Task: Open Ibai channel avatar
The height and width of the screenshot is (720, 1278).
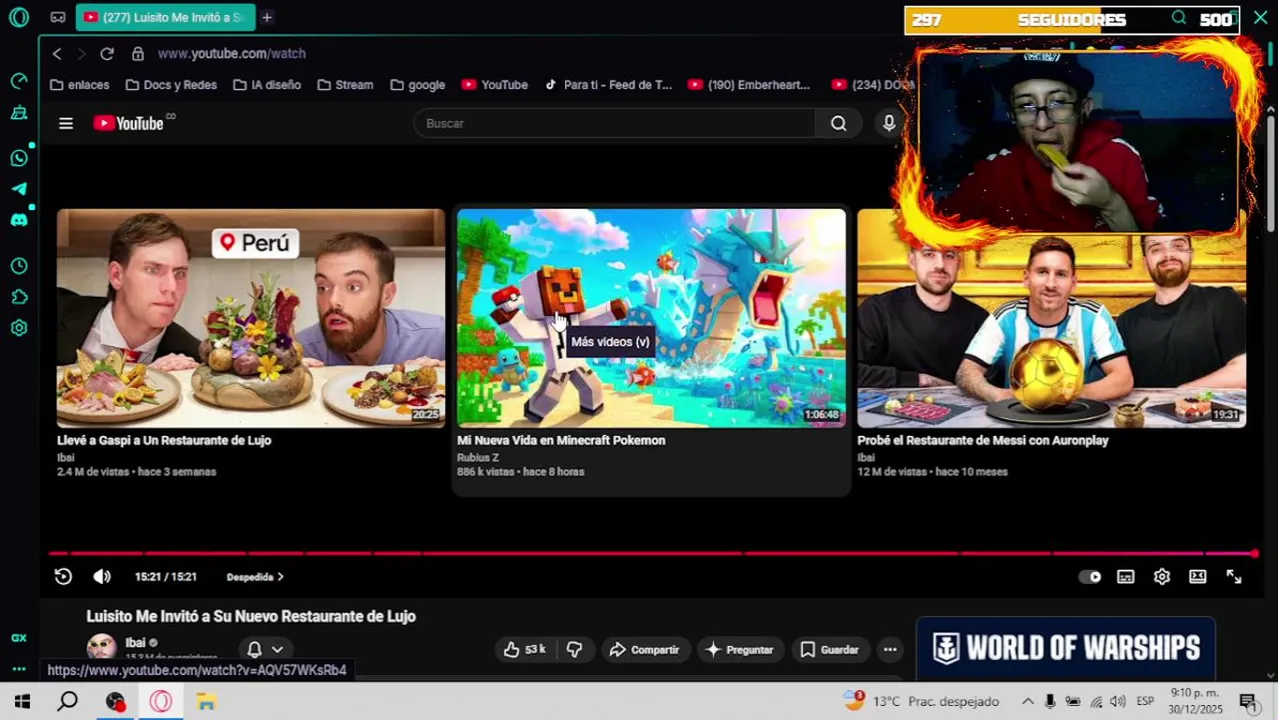Action: click(101, 647)
